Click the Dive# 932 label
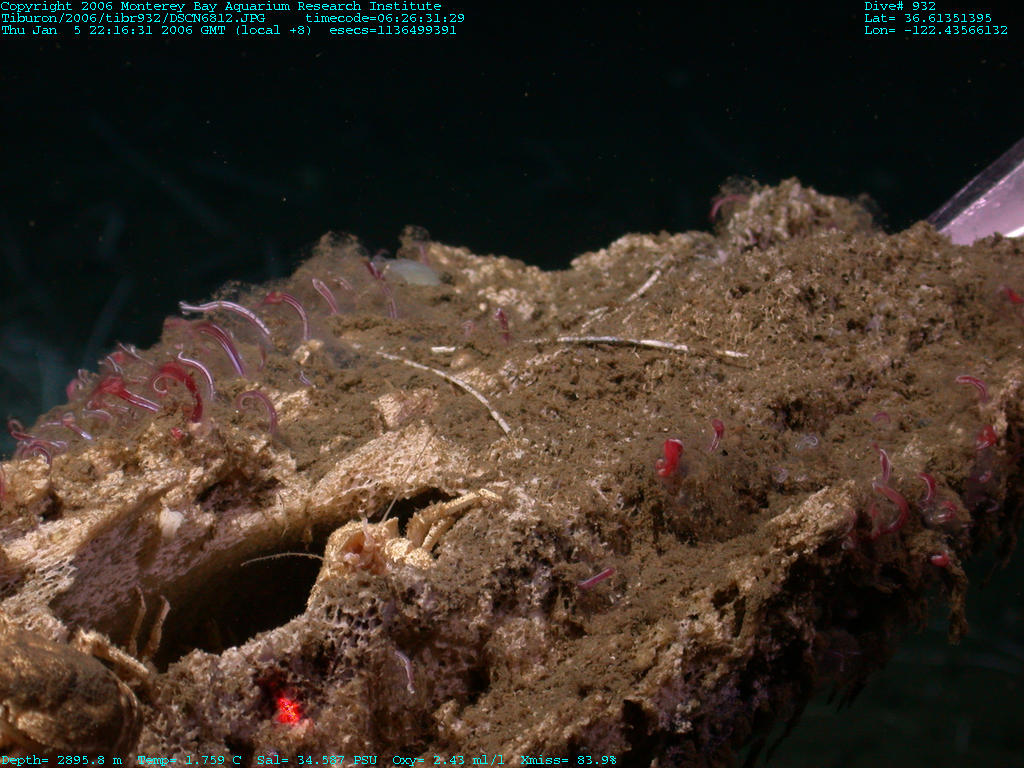The height and width of the screenshot is (768, 1024). (x=900, y=6)
